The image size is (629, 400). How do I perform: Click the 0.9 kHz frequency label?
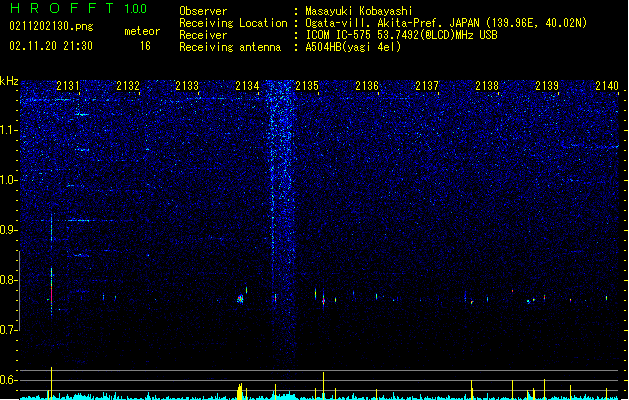[9, 230]
